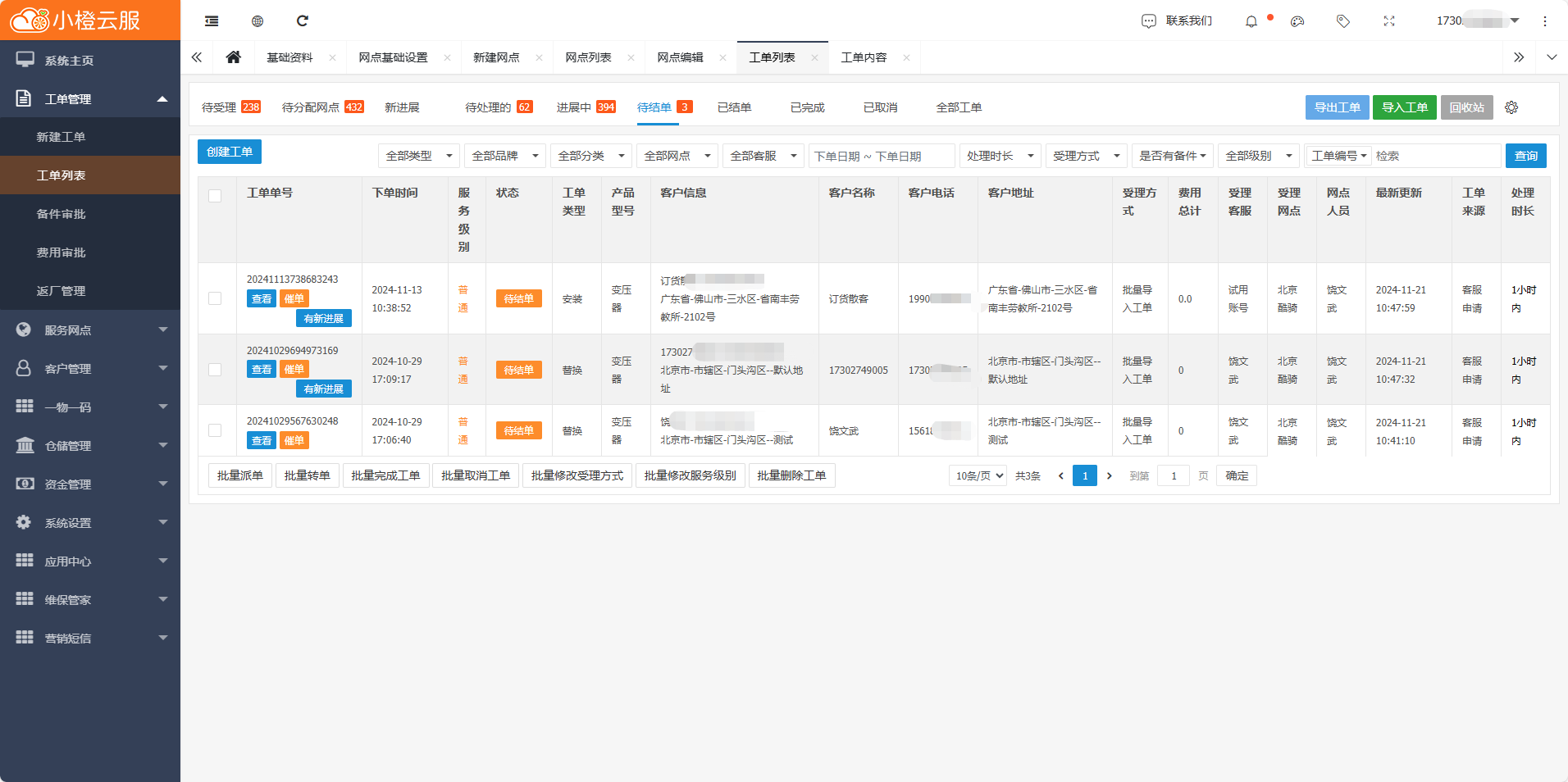Click the contact us chat icon
Viewport: 1568px width, 782px height.
1149,21
